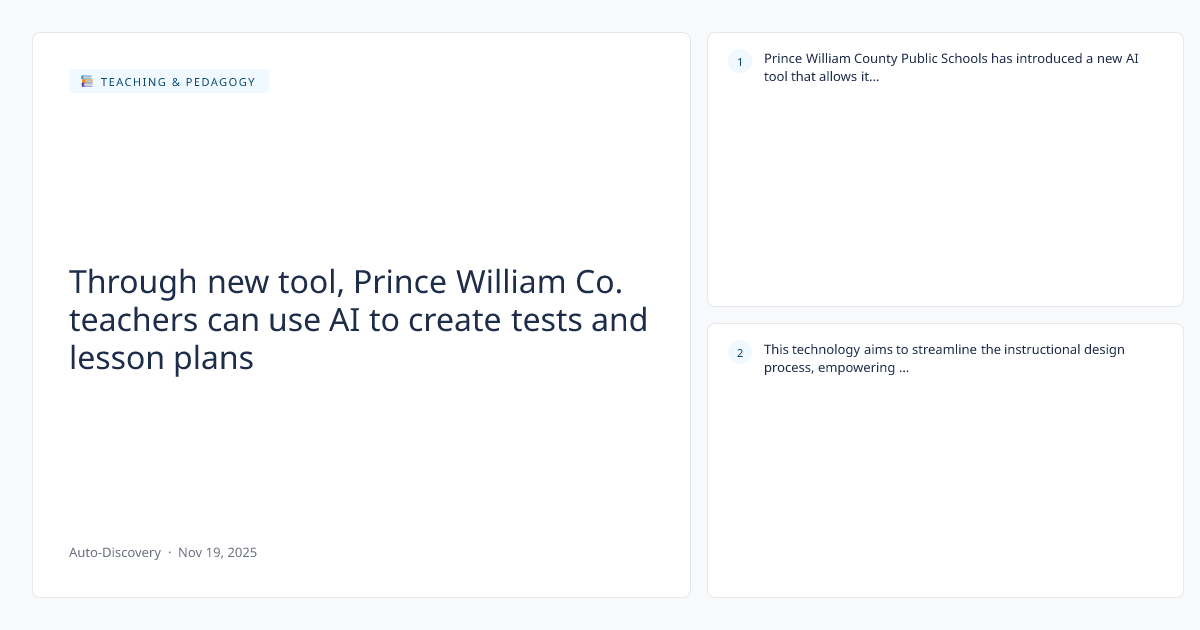Click the Auto-Discovery source label
This screenshot has width=1200, height=630.
click(115, 552)
